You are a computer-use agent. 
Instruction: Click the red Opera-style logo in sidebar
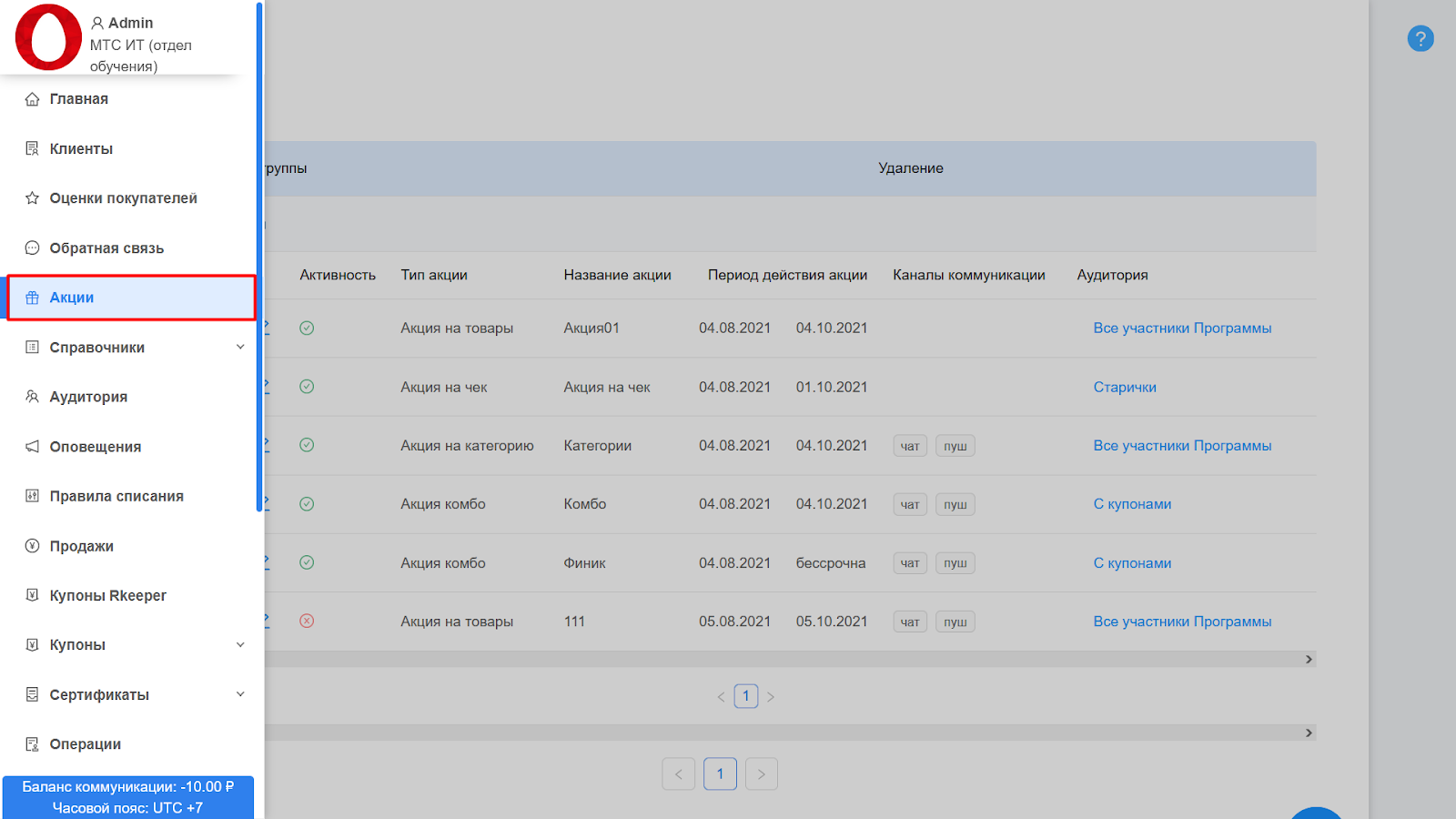pyautogui.click(x=48, y=37)
